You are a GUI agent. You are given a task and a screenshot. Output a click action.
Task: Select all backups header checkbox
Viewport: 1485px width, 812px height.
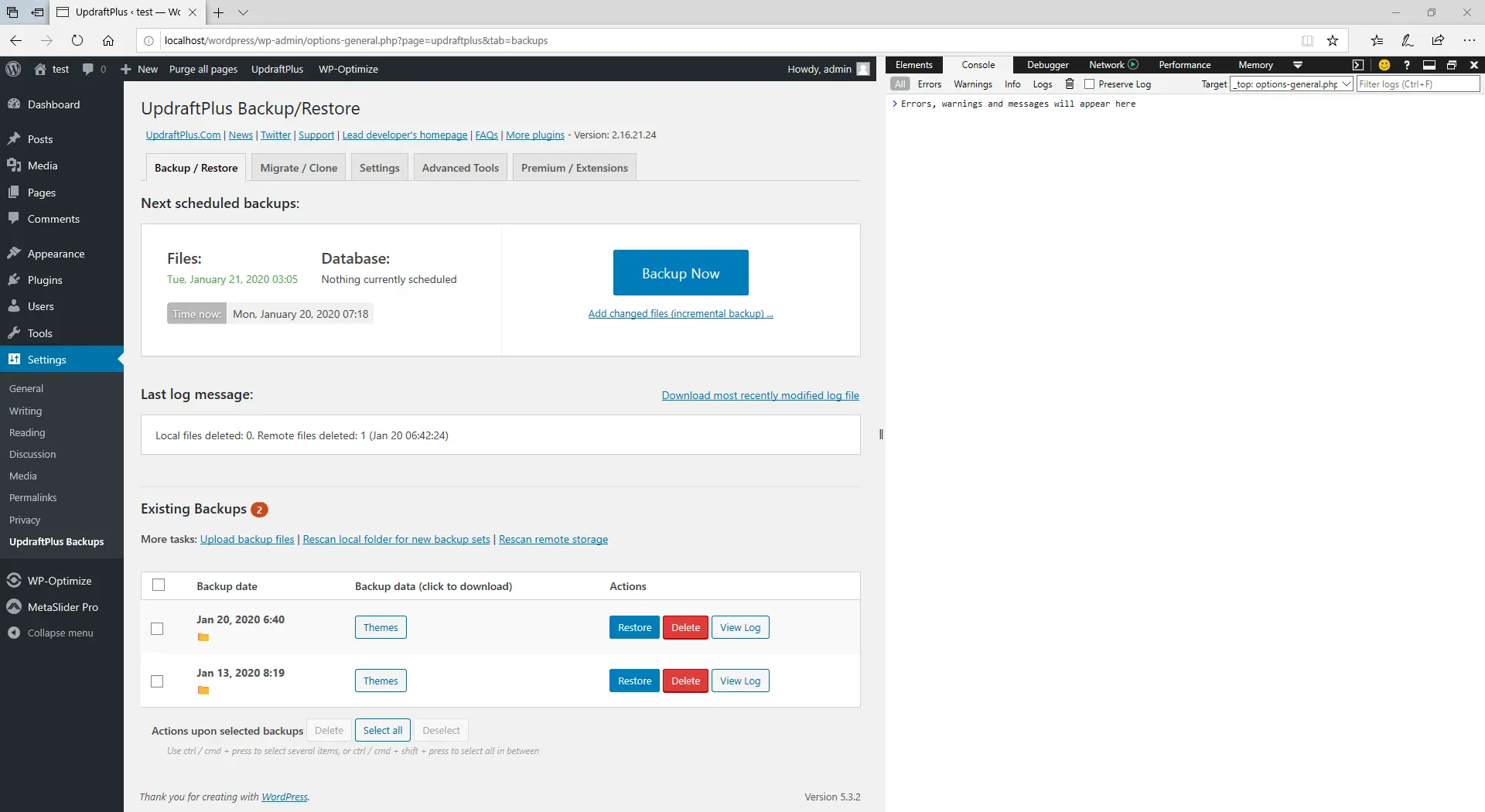[159, 585]
